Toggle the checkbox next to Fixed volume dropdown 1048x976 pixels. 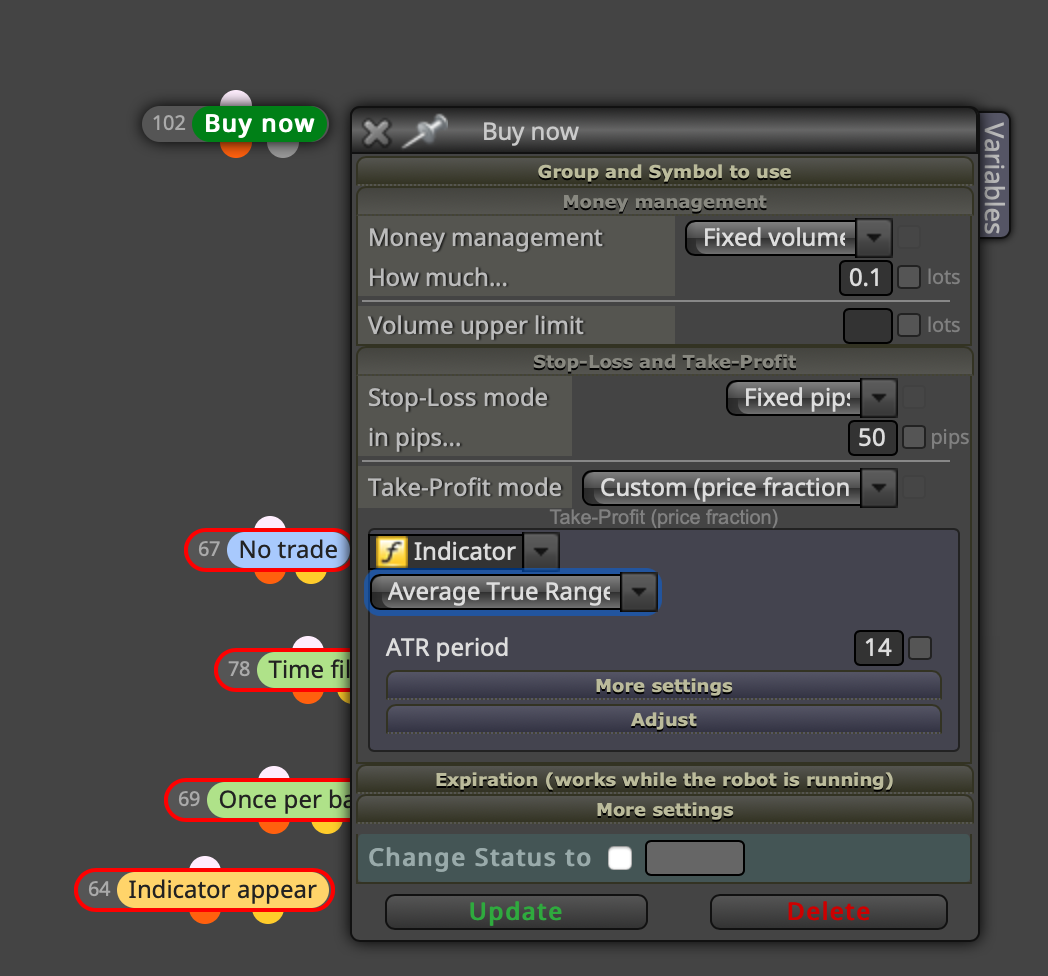909,237
